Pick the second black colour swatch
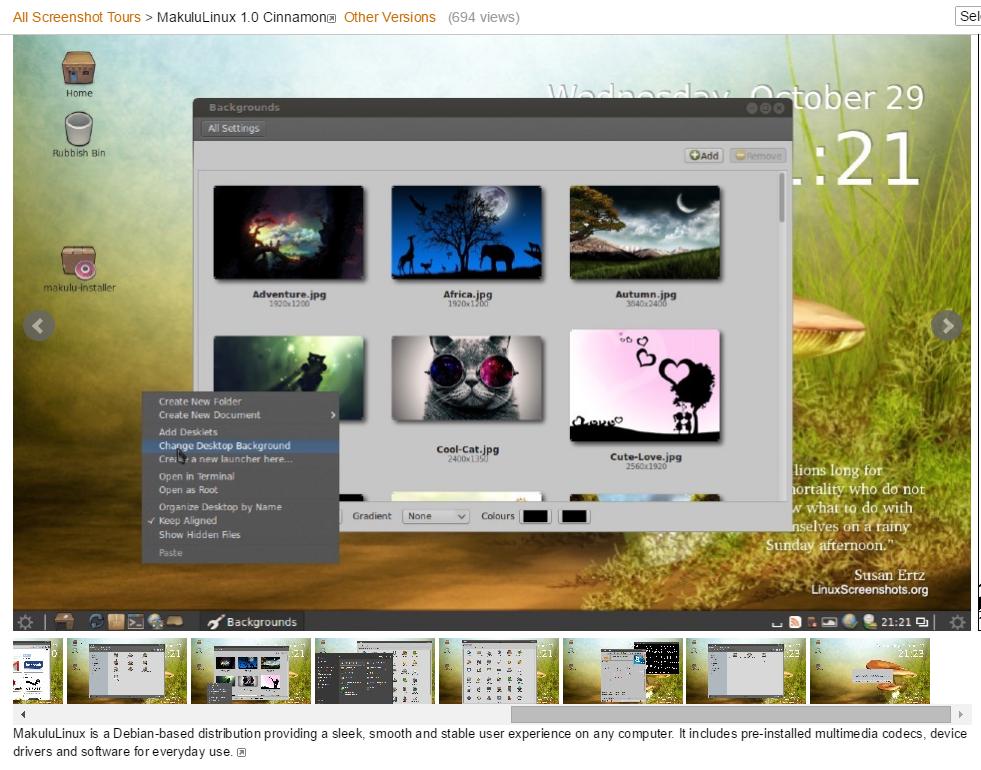This screenshot has height=770, width=981. pyautogui.click(x=574, y=516)
